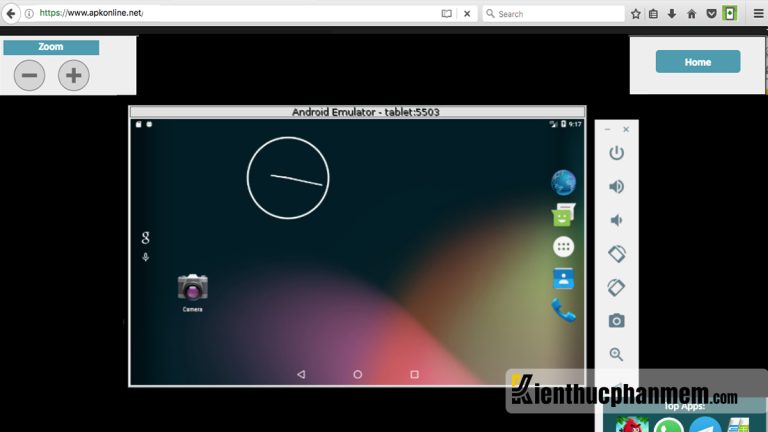Click the SD card notification icon
The height and width of the screenshot is (432, 768).
139,124
